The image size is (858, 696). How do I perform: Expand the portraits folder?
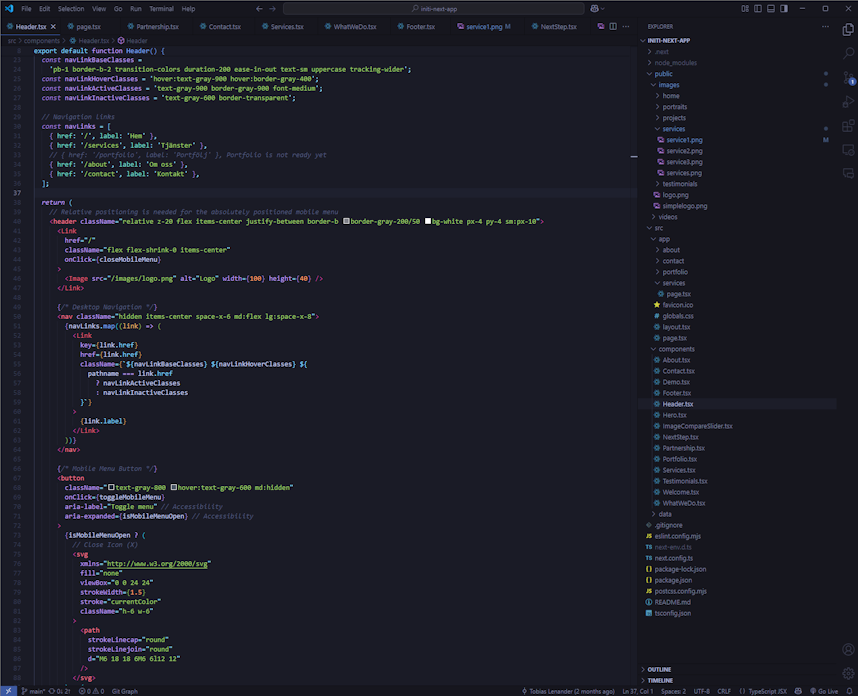[738, 107]
